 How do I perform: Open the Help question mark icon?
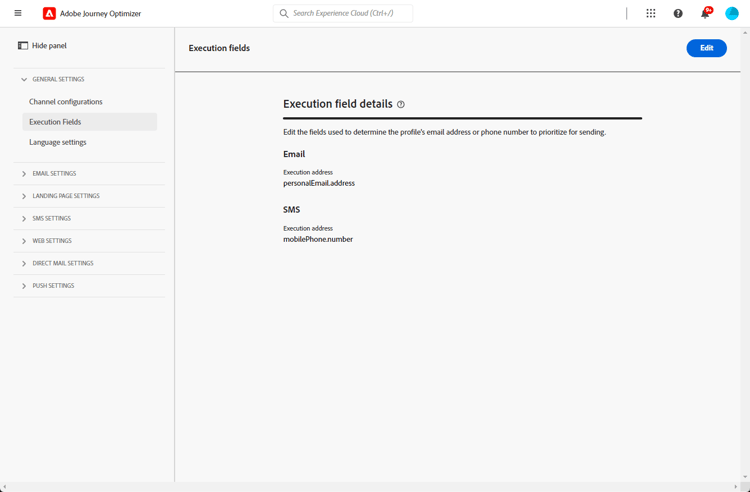coord(678,13)
